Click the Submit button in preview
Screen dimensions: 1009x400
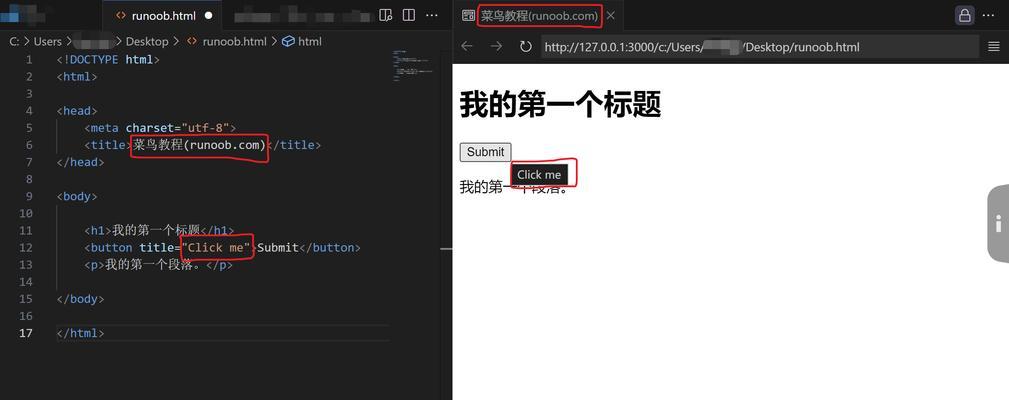[x=485, y=152]
